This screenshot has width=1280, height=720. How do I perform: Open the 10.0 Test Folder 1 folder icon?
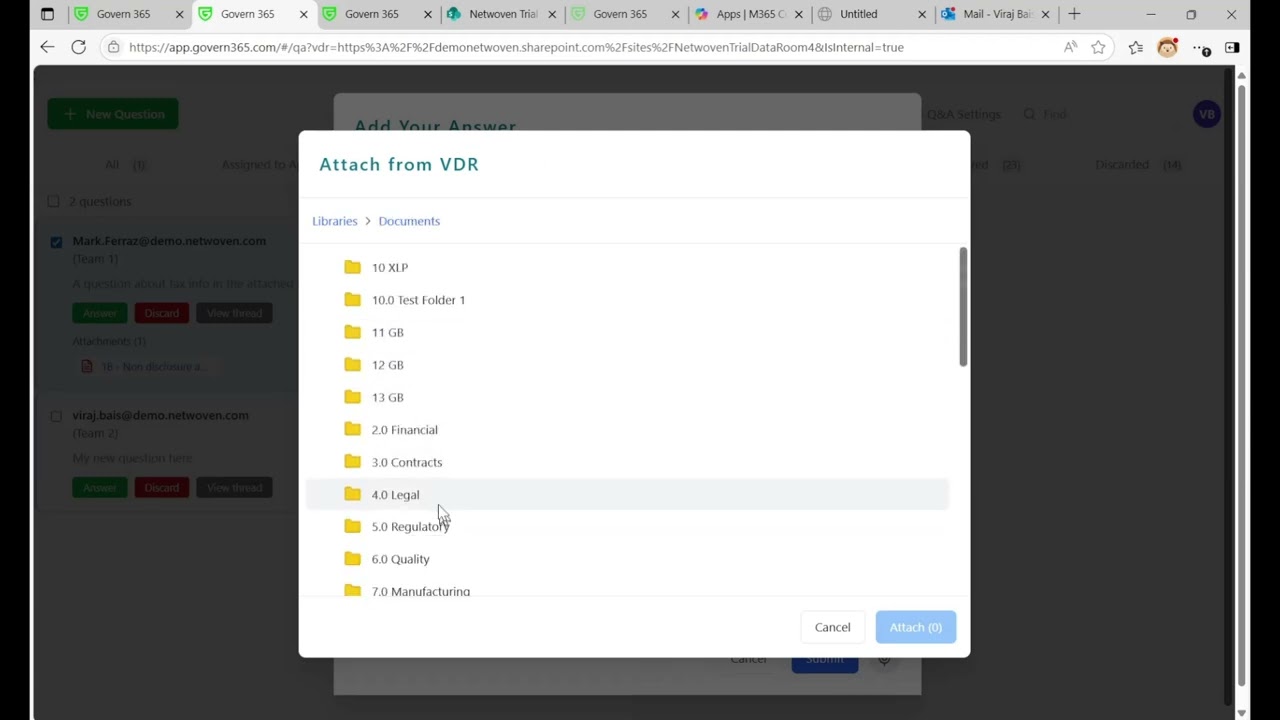click(x=352, y=299)
